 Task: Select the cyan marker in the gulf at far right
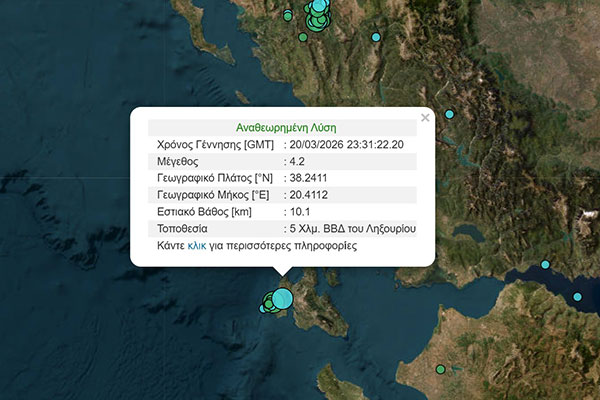577,297
